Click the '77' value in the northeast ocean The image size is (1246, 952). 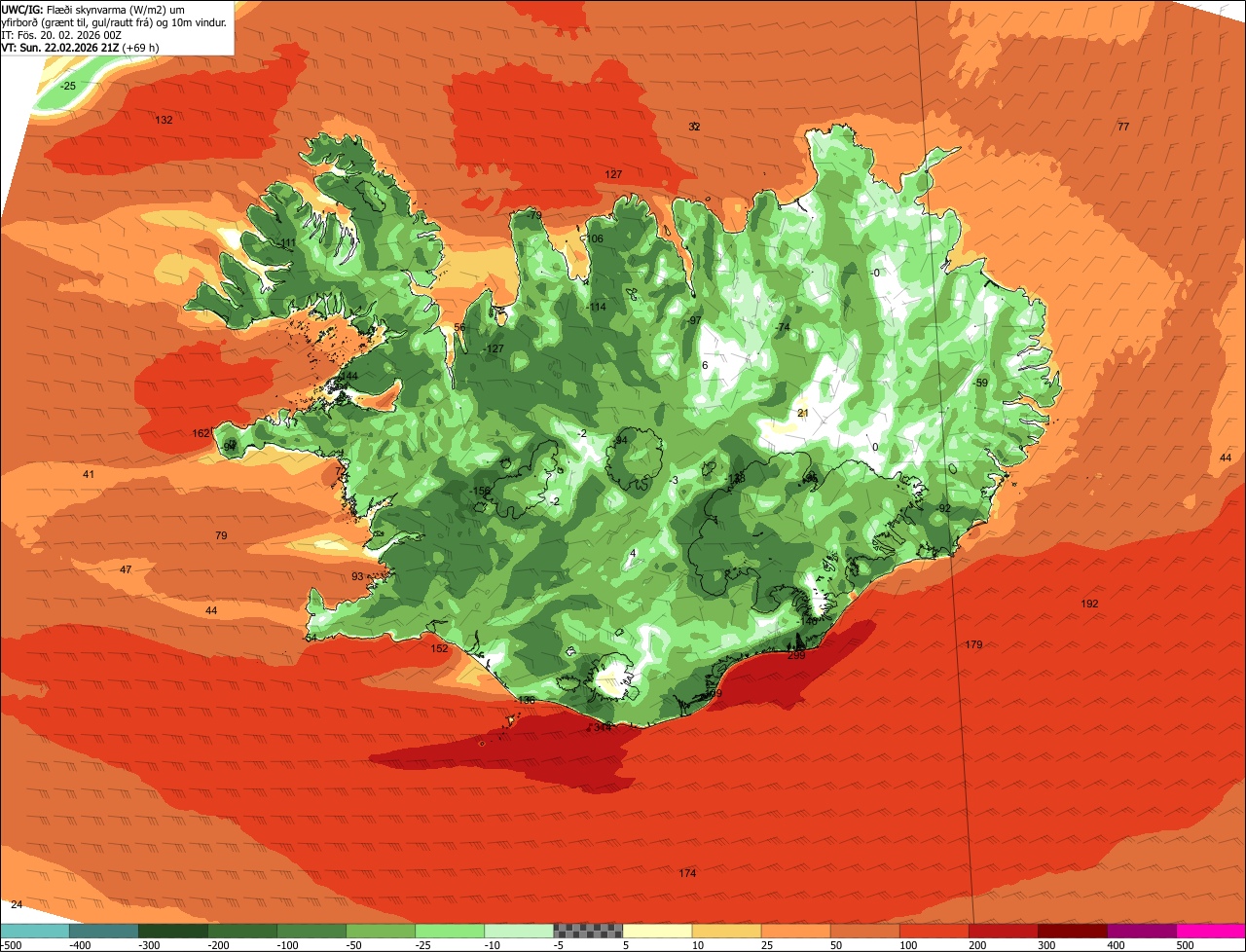[1122, 127]
